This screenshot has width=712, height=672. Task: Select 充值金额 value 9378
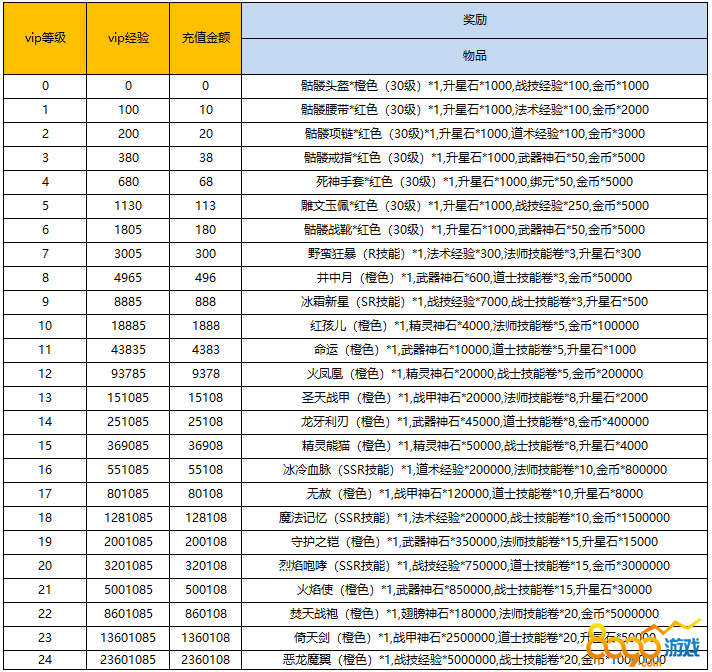click(205, 374)
